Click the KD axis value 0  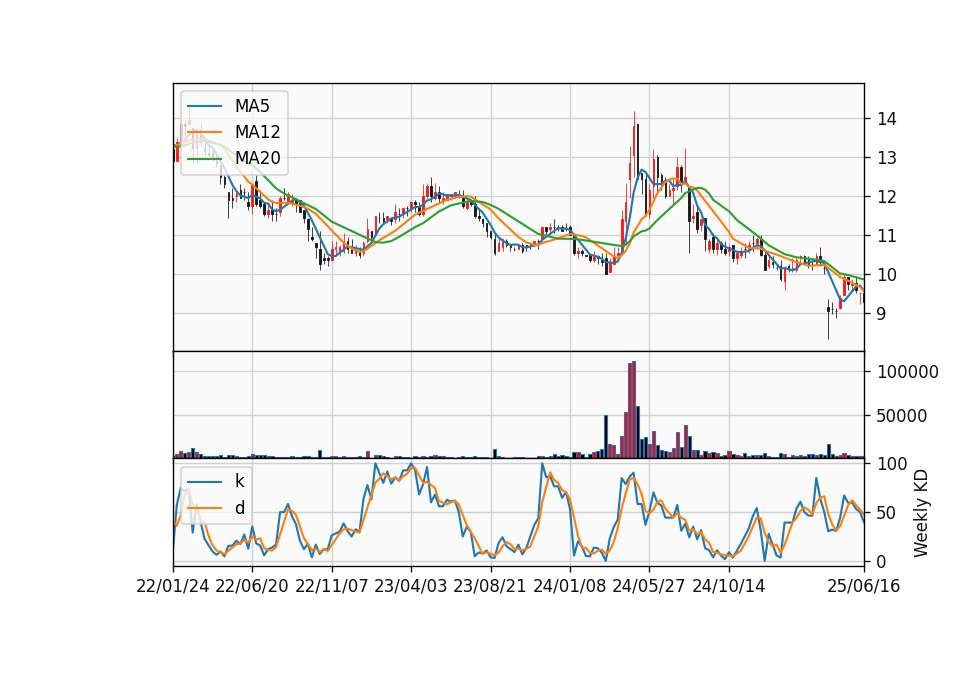pos(882,561)
